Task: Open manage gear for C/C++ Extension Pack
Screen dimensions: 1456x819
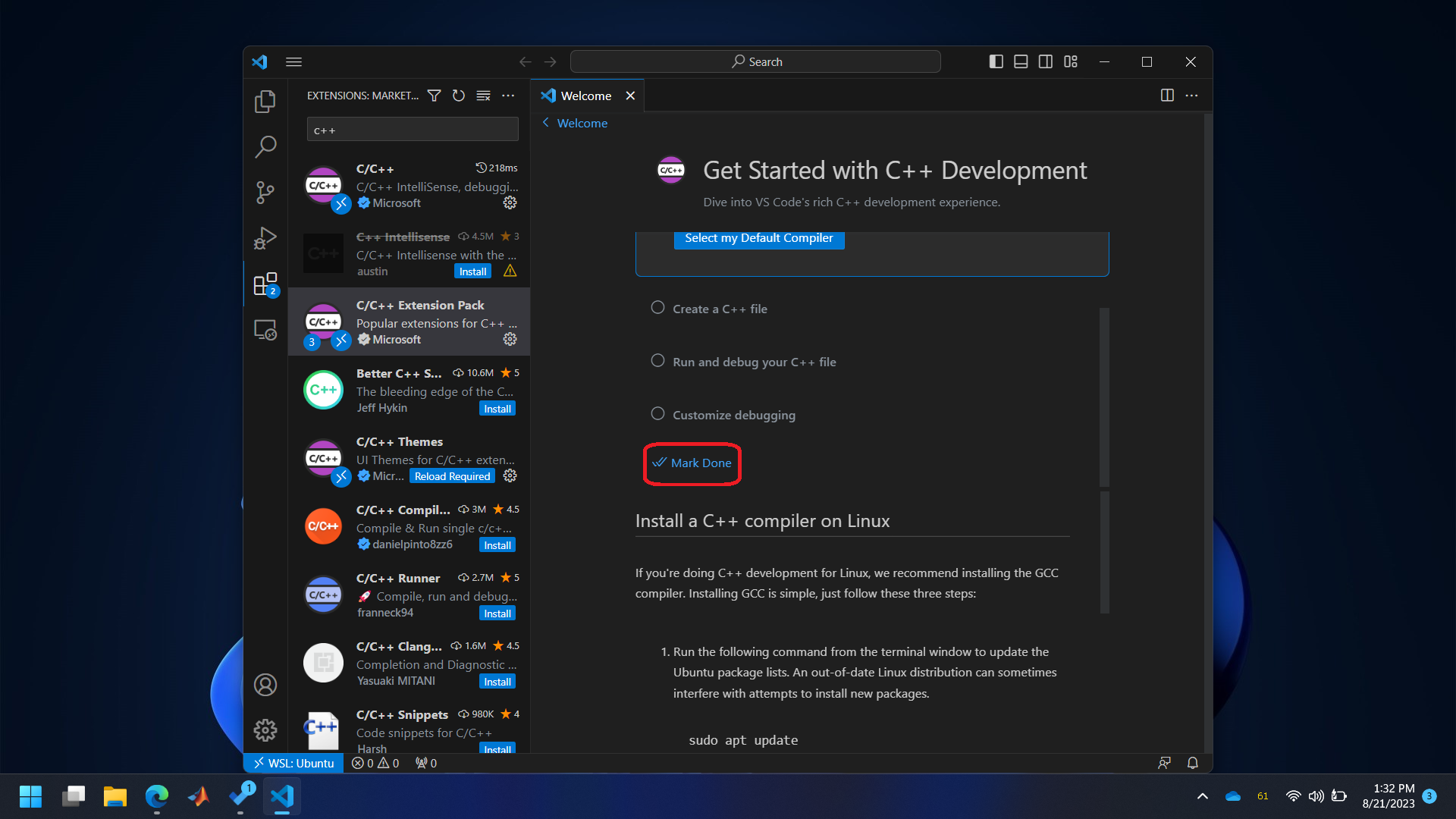Action: coord(510,339)
